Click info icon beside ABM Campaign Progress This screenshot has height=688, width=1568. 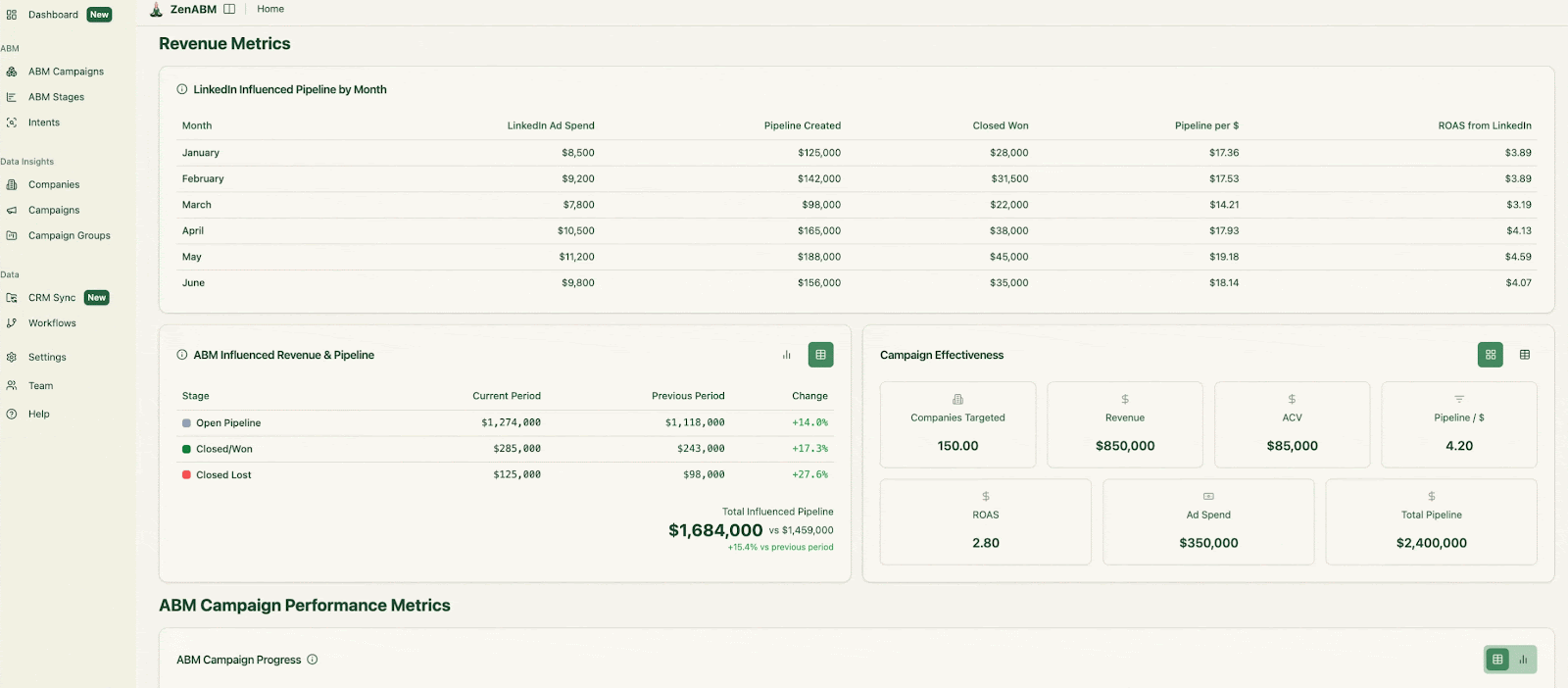click(x=313, y=660)
